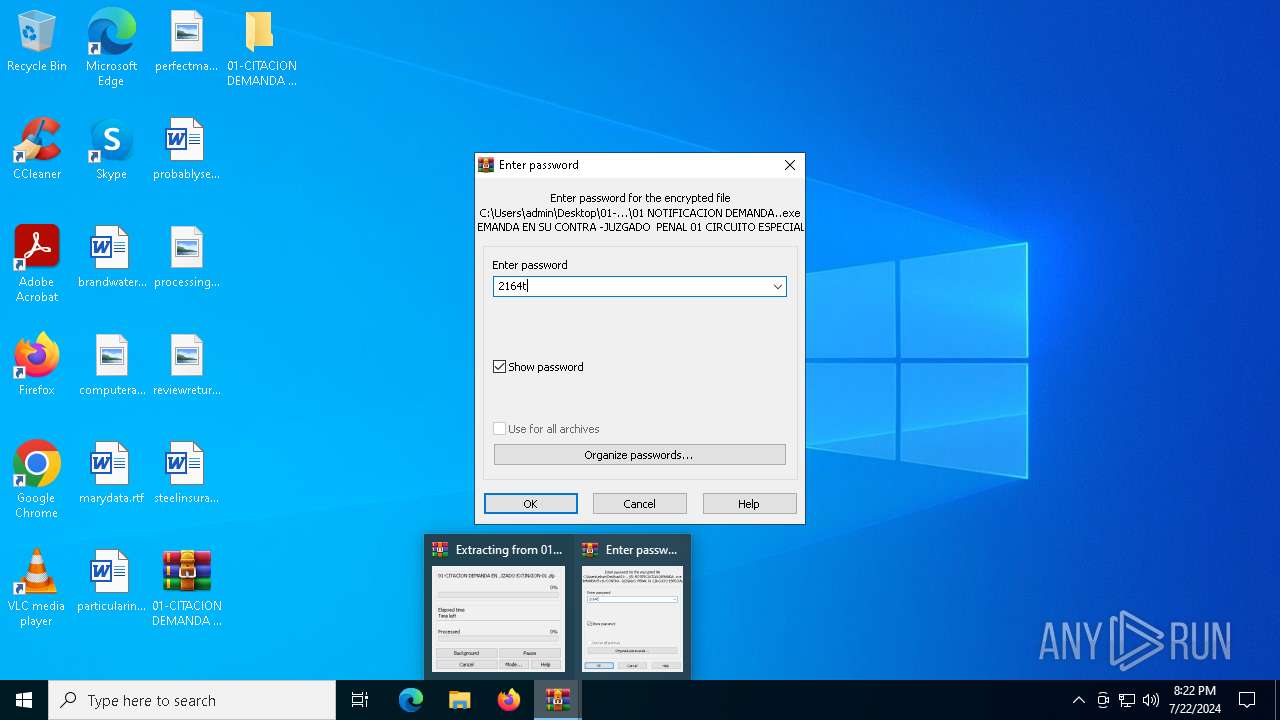Select the perfectma... image file icon
This screenshot has height=720, width=1280.
coord(186,41)
